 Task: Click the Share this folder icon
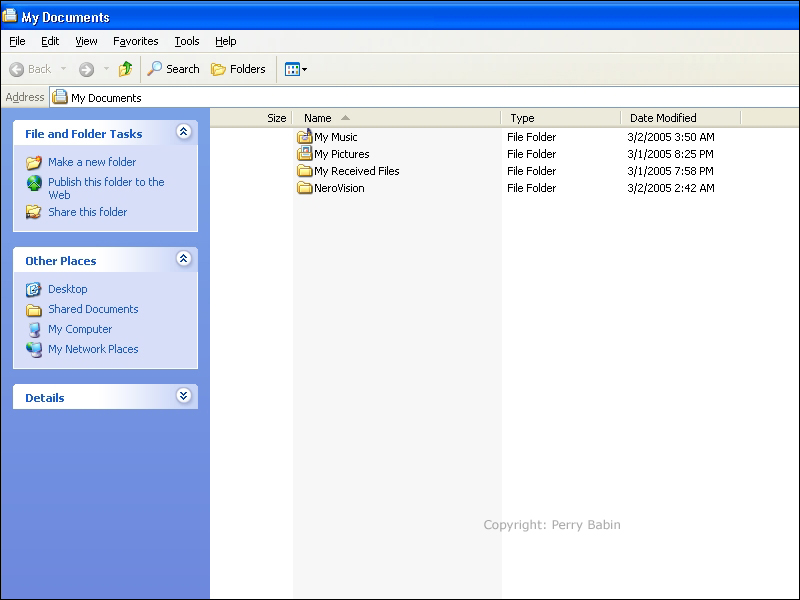click(x=34, y=212)
